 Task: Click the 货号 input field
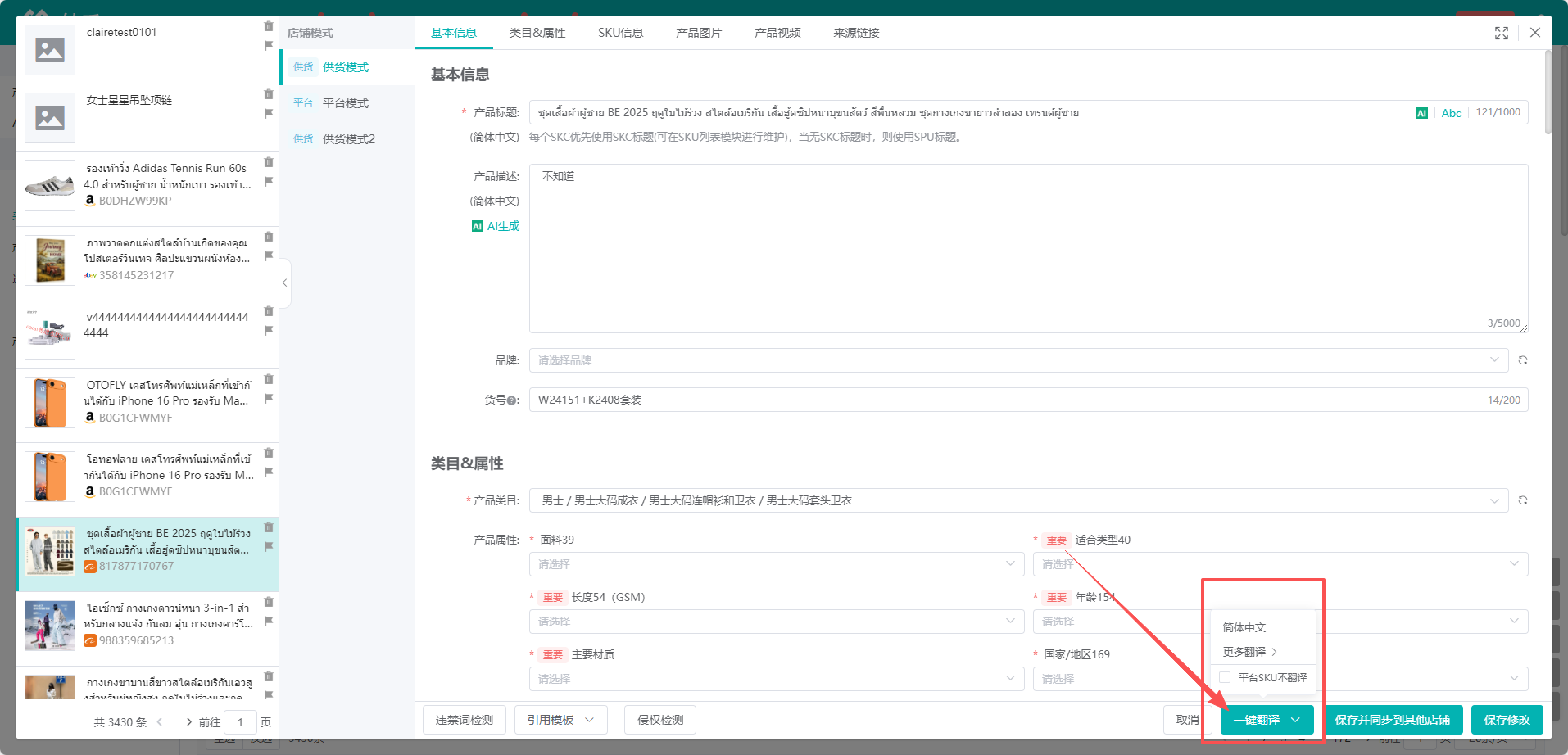[1008, 400]
